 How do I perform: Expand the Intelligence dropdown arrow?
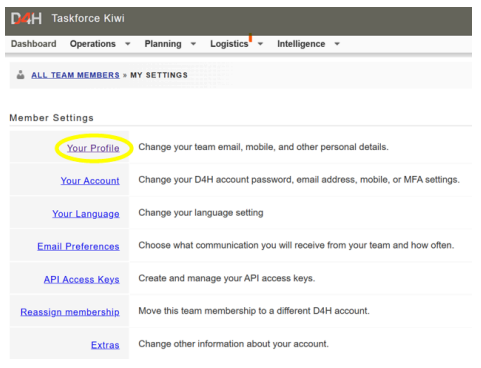337,44
